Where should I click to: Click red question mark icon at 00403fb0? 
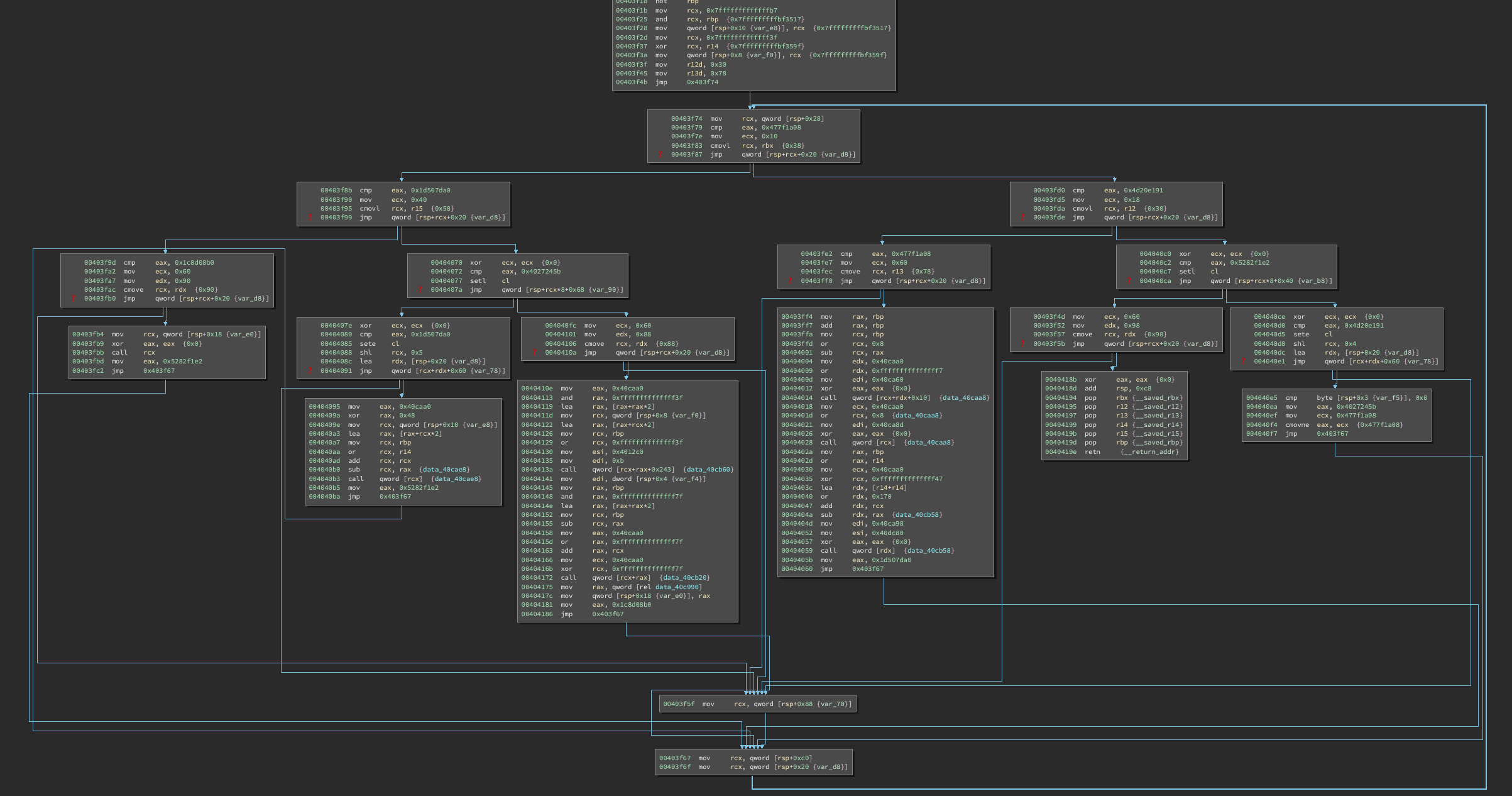click(x=74, y=299)
